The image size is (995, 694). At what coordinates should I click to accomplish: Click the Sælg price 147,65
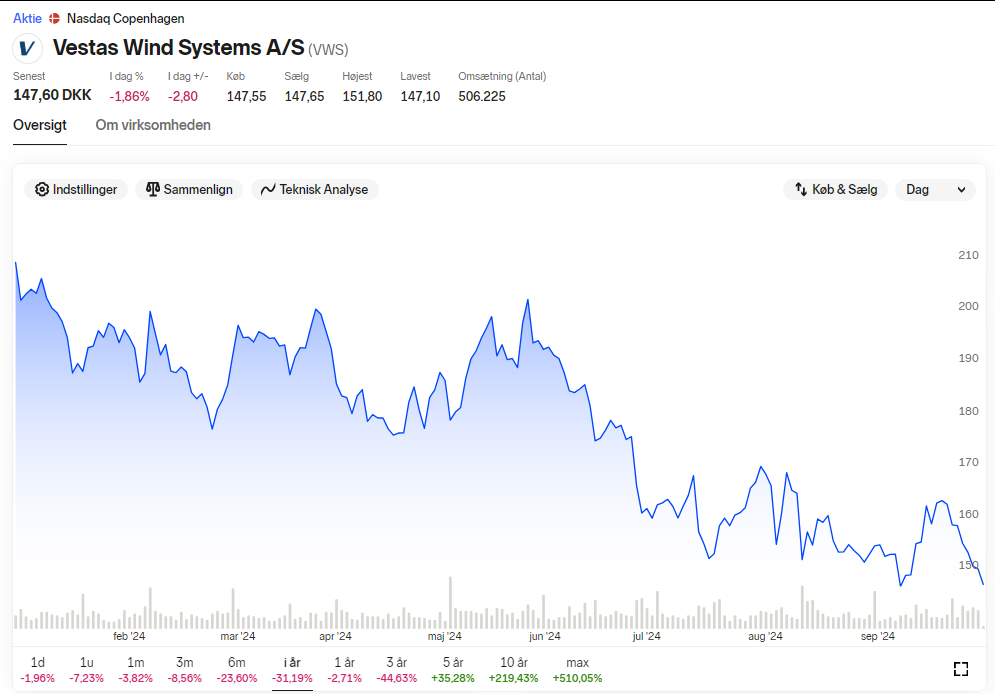(x=304, y=96)
